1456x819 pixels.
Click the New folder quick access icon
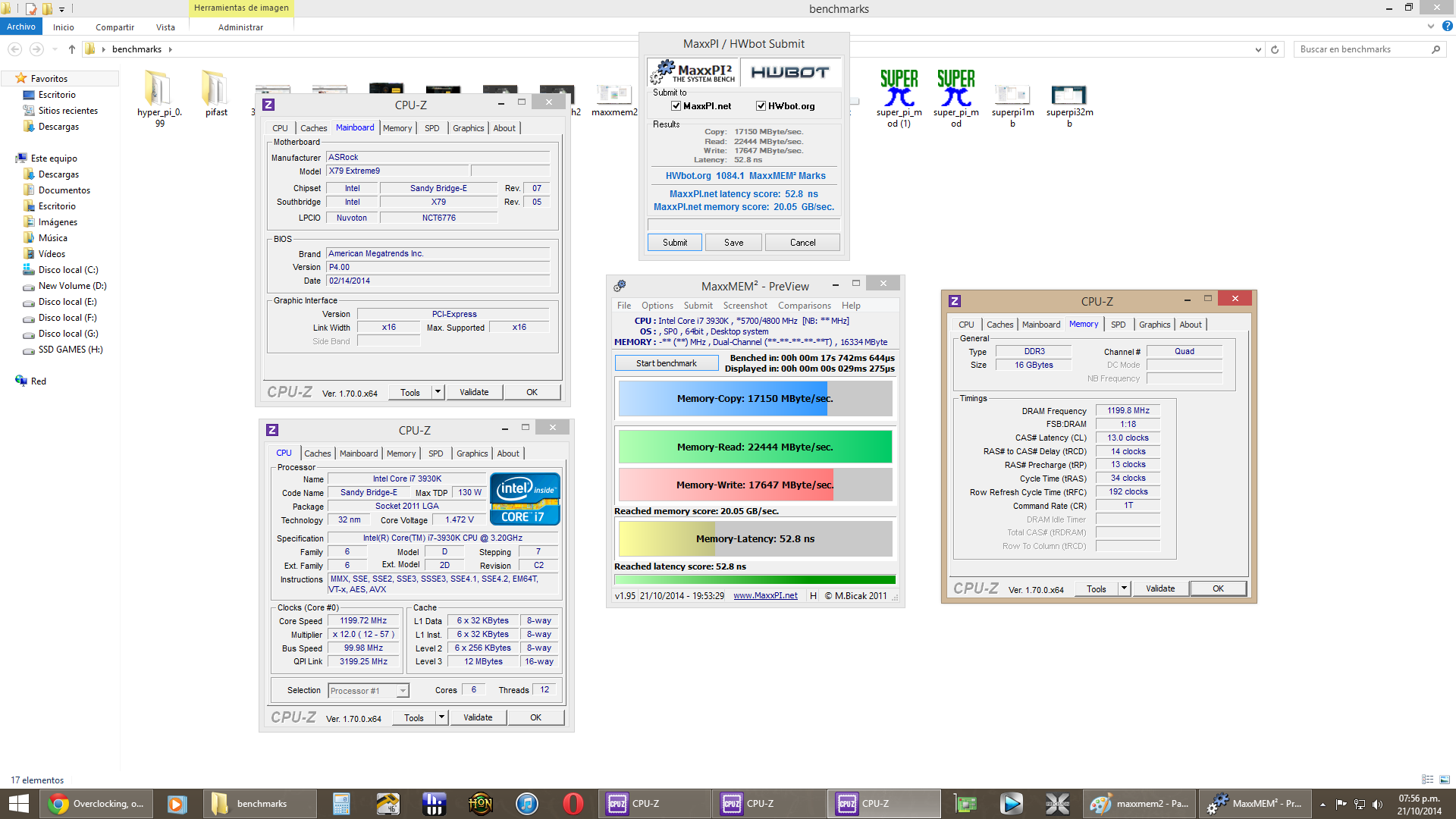[47, 9]
